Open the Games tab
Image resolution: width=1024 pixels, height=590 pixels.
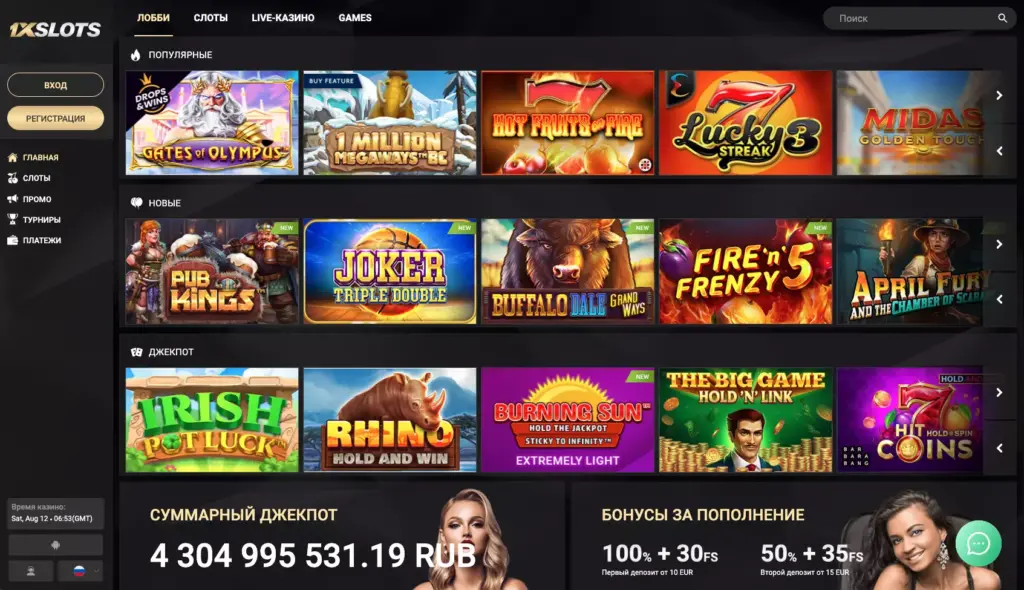355,18
